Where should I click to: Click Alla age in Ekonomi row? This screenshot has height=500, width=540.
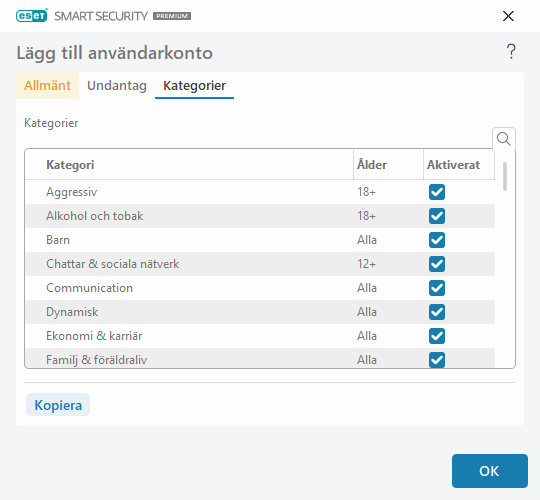(x=367, y=336)
